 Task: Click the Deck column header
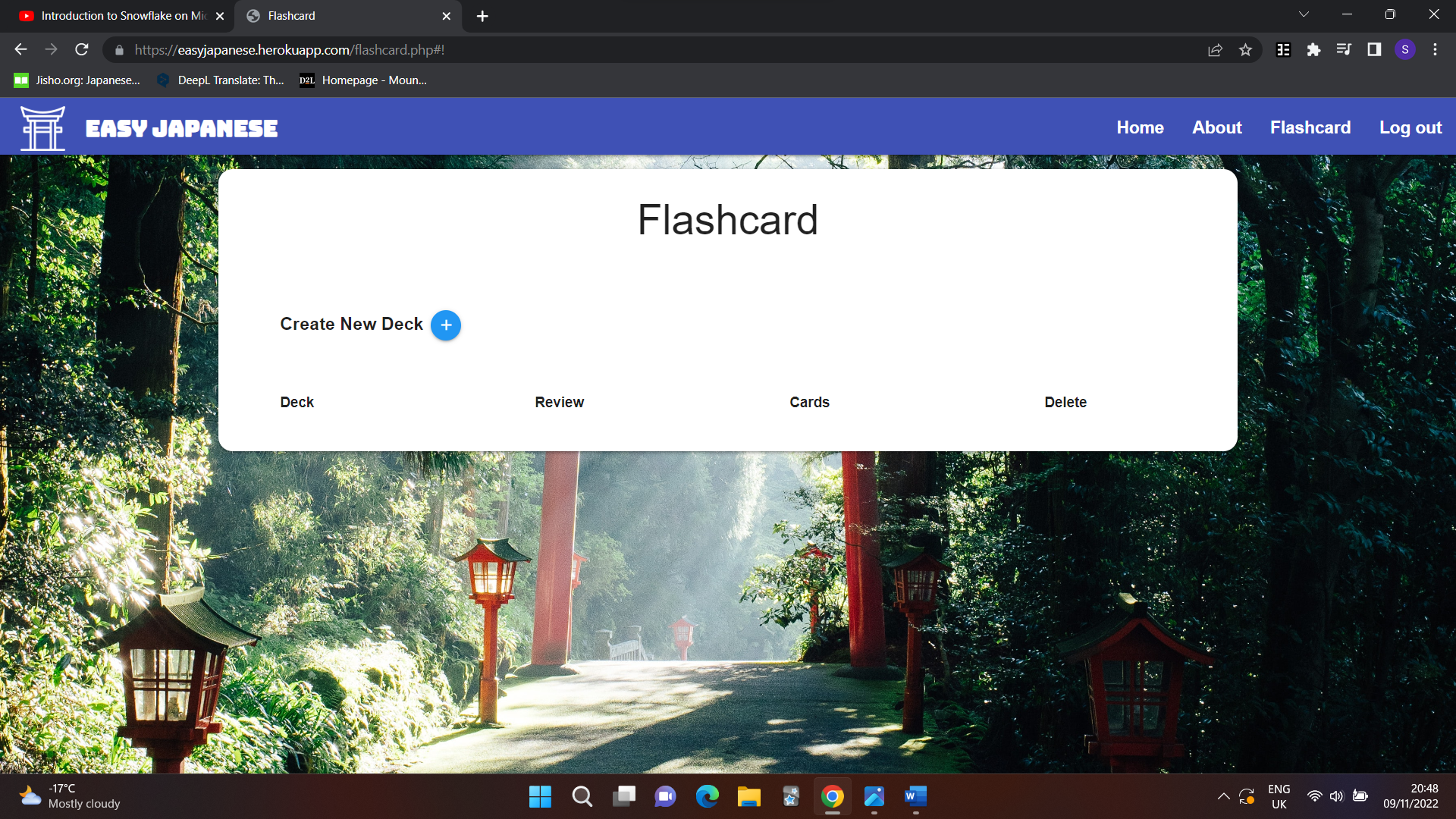point(297,402)
